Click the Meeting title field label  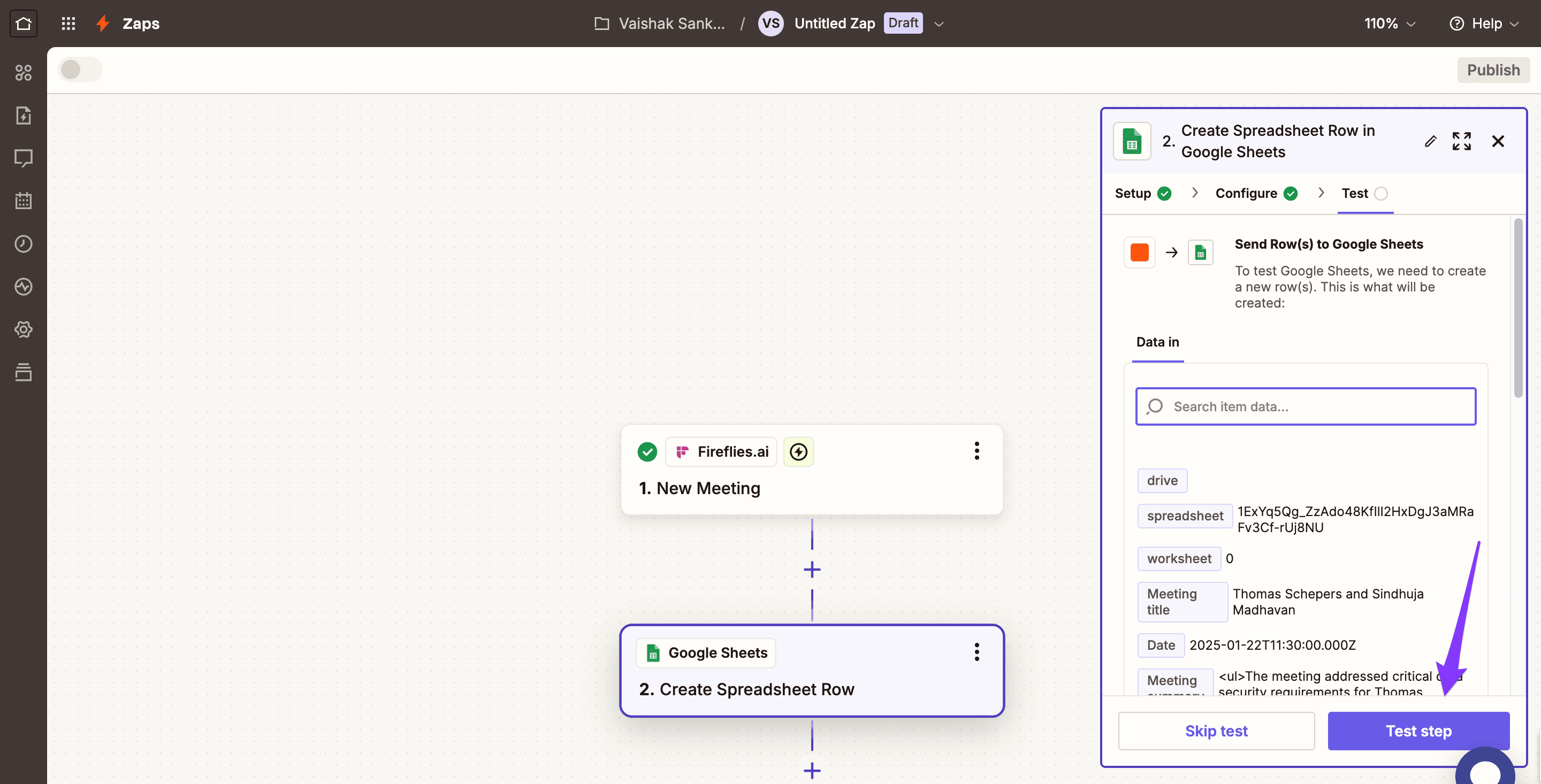(x=1182, y=602)
